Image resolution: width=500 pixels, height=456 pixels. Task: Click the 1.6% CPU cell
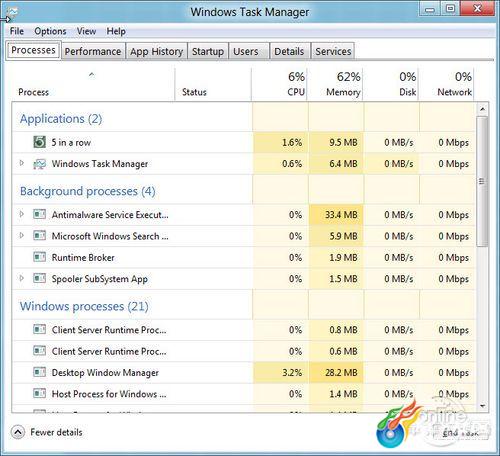[x=280, y=142]
